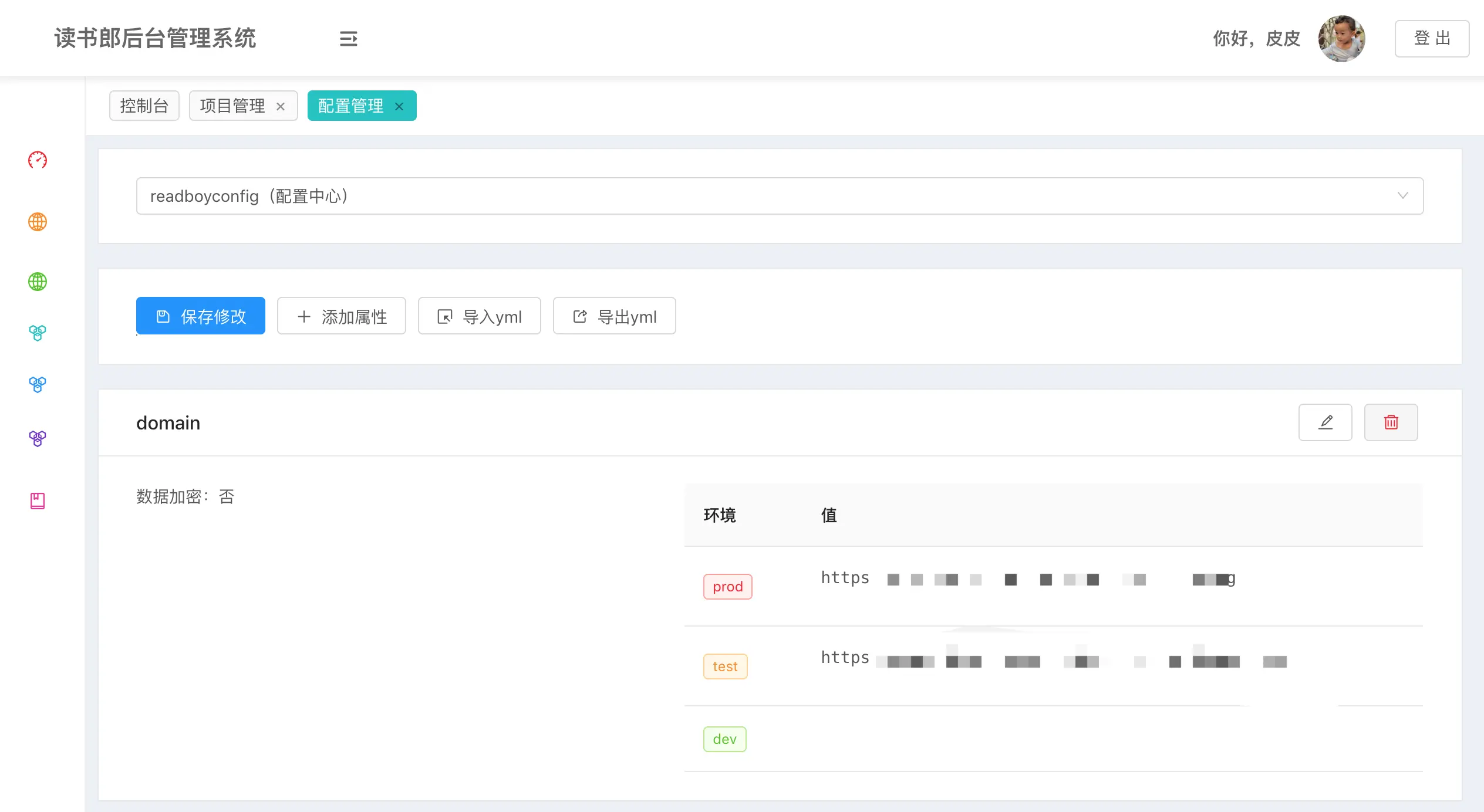Click the 登出 logout button
Image resolution: width=1484 pixels, height=812 pixels.
click(1432, 39)
